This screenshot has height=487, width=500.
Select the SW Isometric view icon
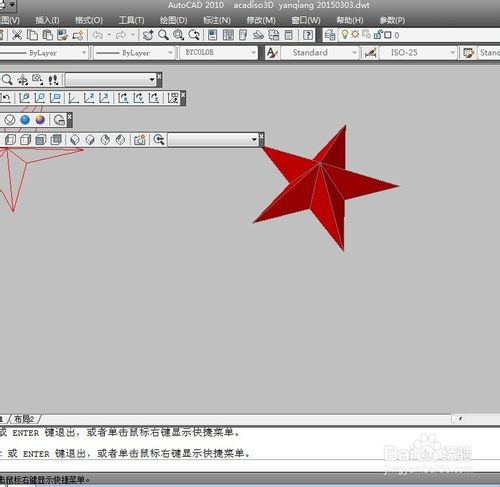click(75, 140)
